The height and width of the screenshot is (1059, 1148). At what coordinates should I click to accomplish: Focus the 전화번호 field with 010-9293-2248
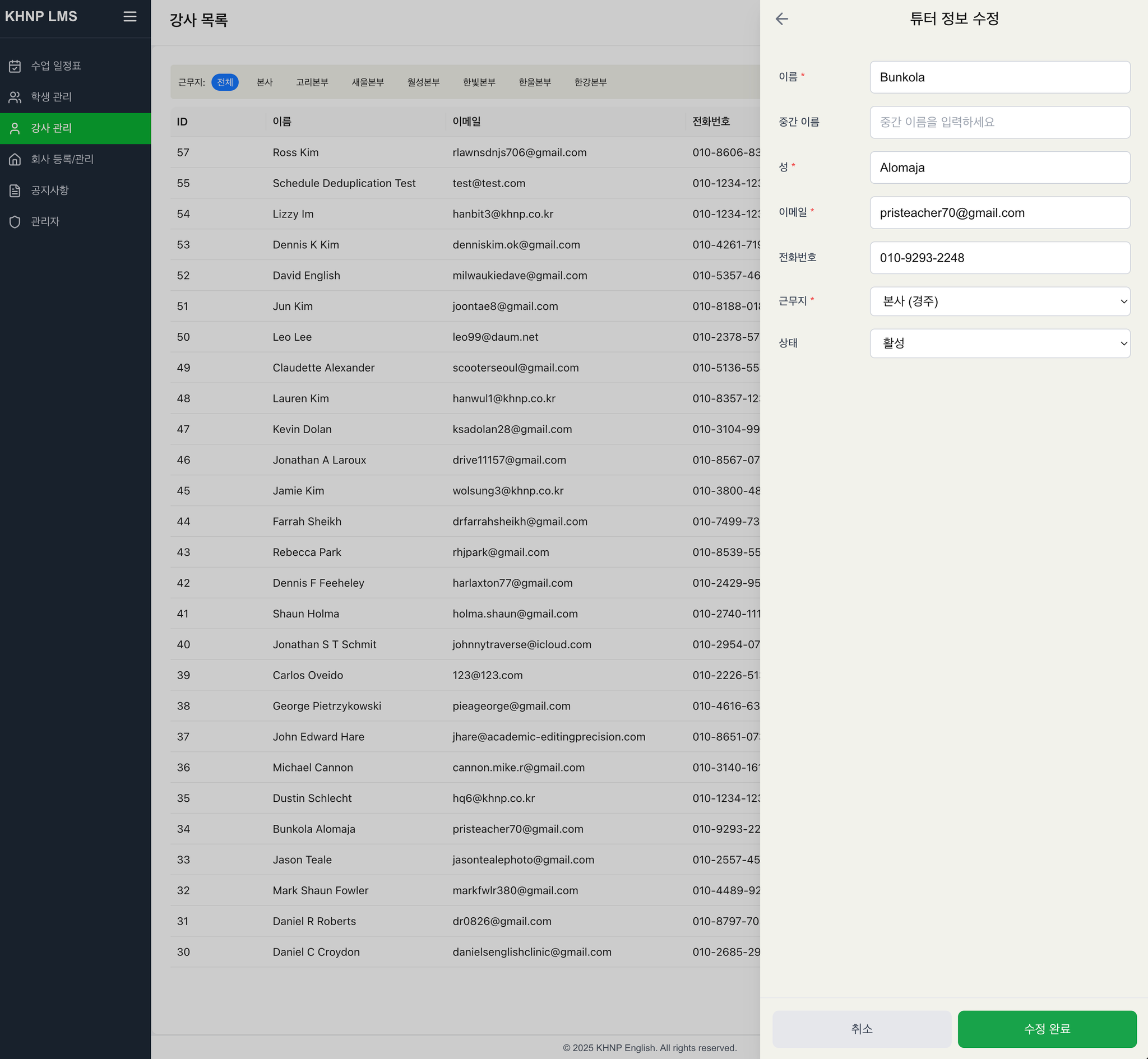coord(999,258)
